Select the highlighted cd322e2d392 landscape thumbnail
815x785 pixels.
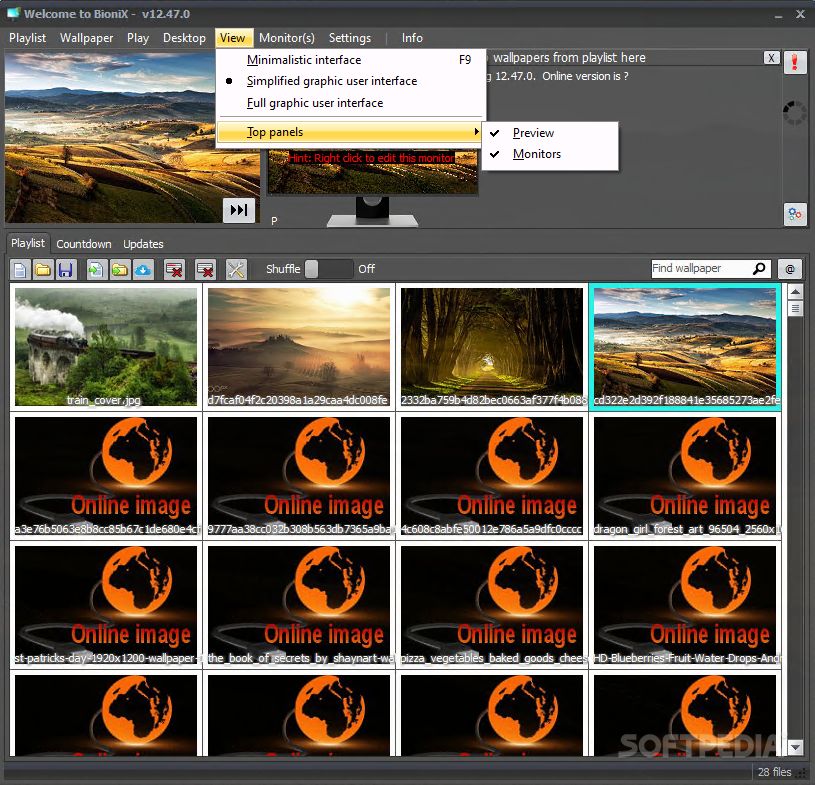pos(685,347)
